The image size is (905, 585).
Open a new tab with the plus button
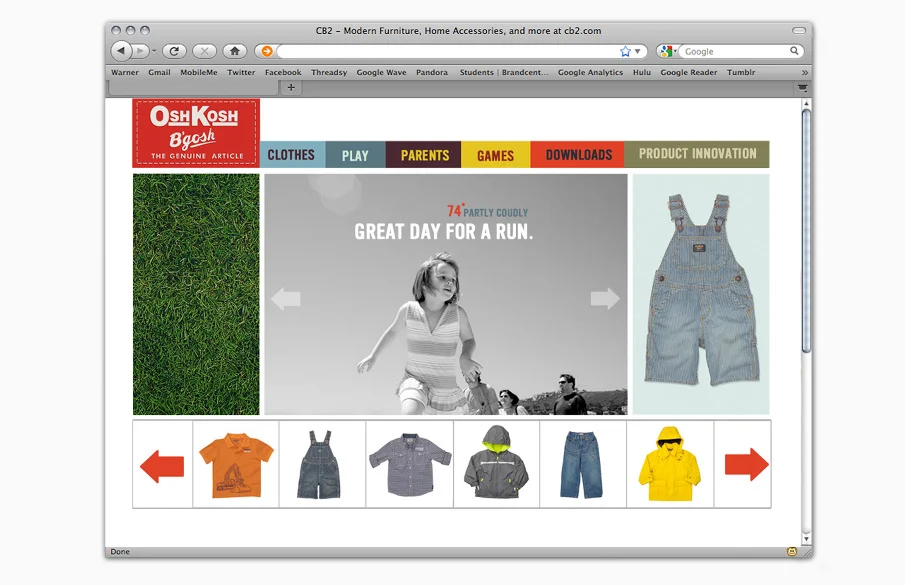(x=291, y=88)
